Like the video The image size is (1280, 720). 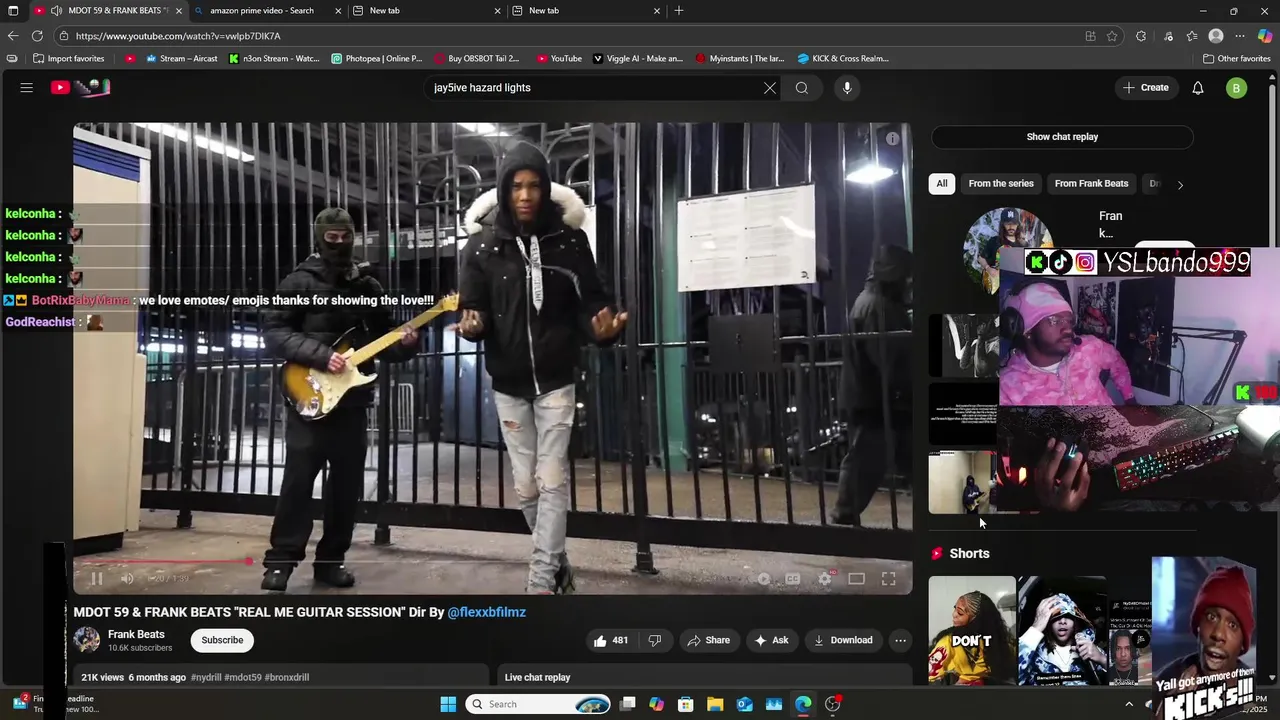[611, 640]
